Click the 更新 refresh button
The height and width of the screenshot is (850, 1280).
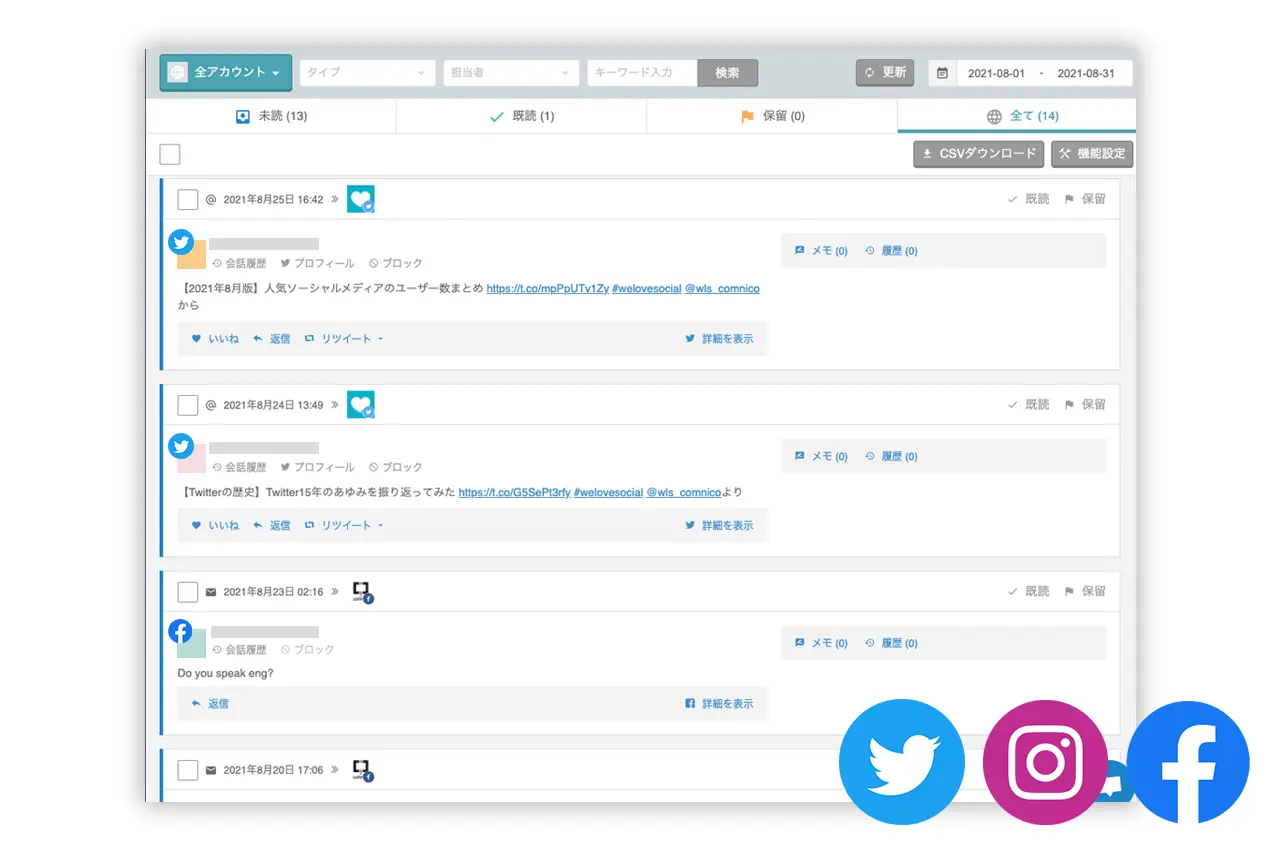885,73
